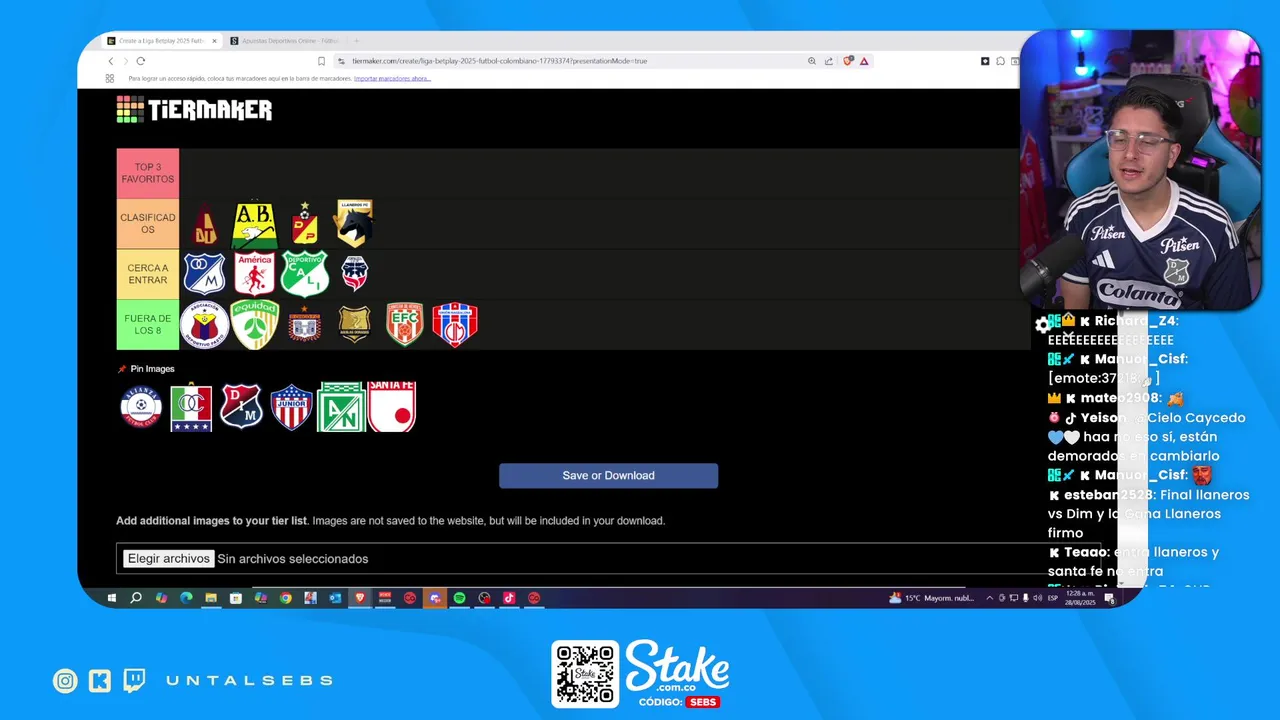Select the Atlético Nacional AN crest in pool
1280x720 pixels.
pyautogui.click(x=341, y=407)
